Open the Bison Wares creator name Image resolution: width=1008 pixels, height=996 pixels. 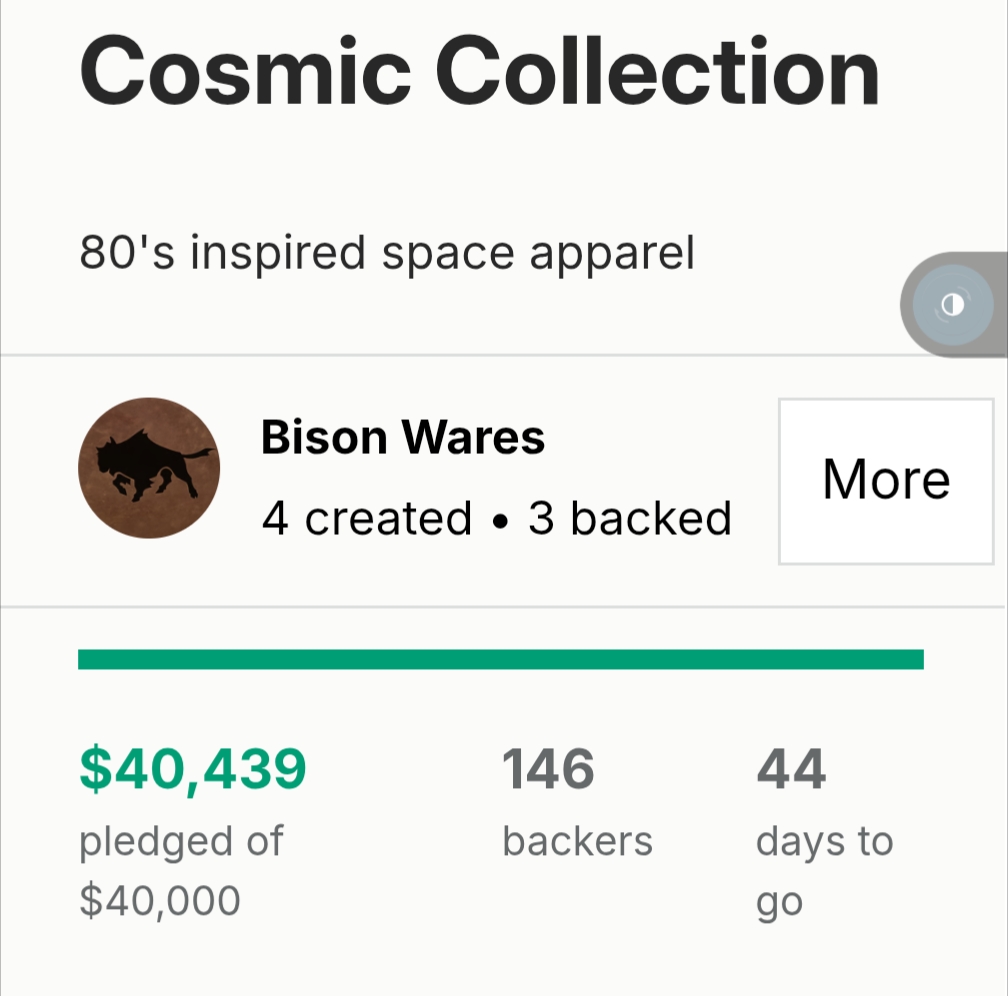pyautogui.click(x=403, y=438)
